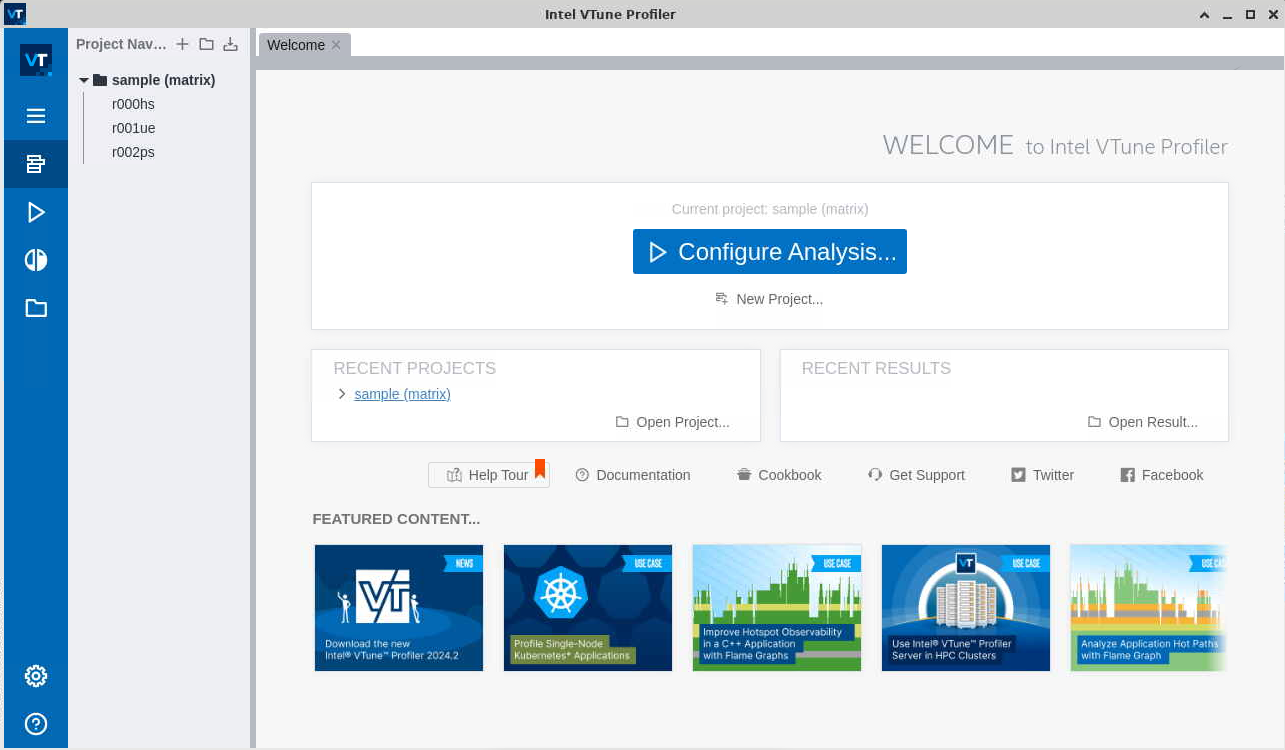The height and width of the screenshot is (750, 1285).
Task: Click the Get Support link
Action: (916, 475)
